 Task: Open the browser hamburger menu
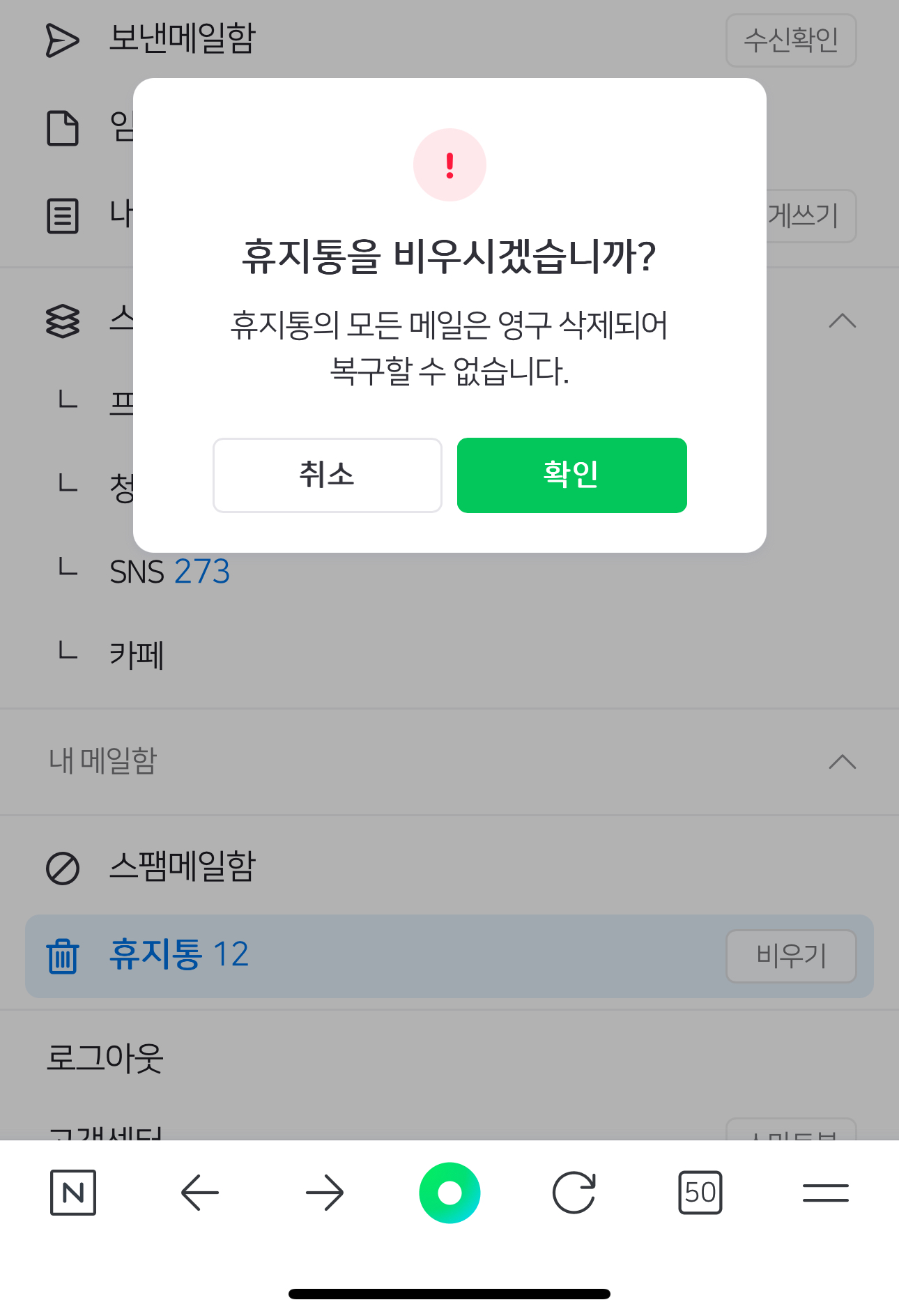point(825,1193)
